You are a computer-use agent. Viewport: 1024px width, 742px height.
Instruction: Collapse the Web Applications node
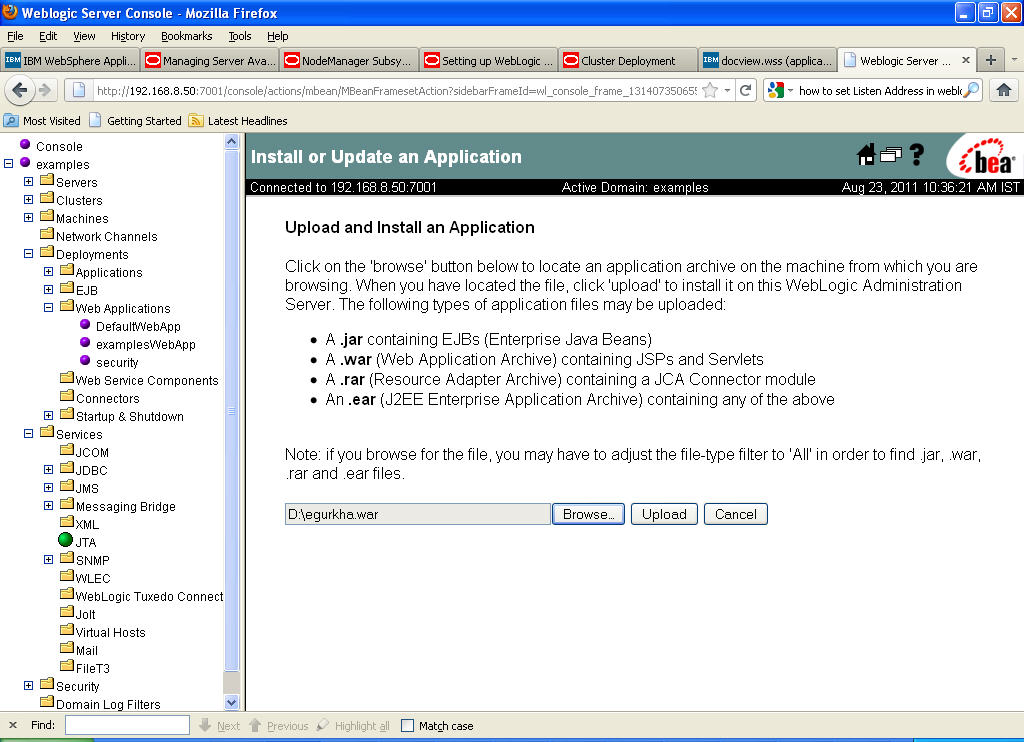[x=48, y=307]
